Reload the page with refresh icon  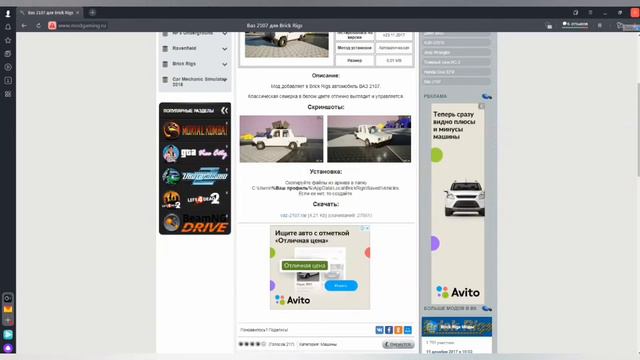point(38,26)
